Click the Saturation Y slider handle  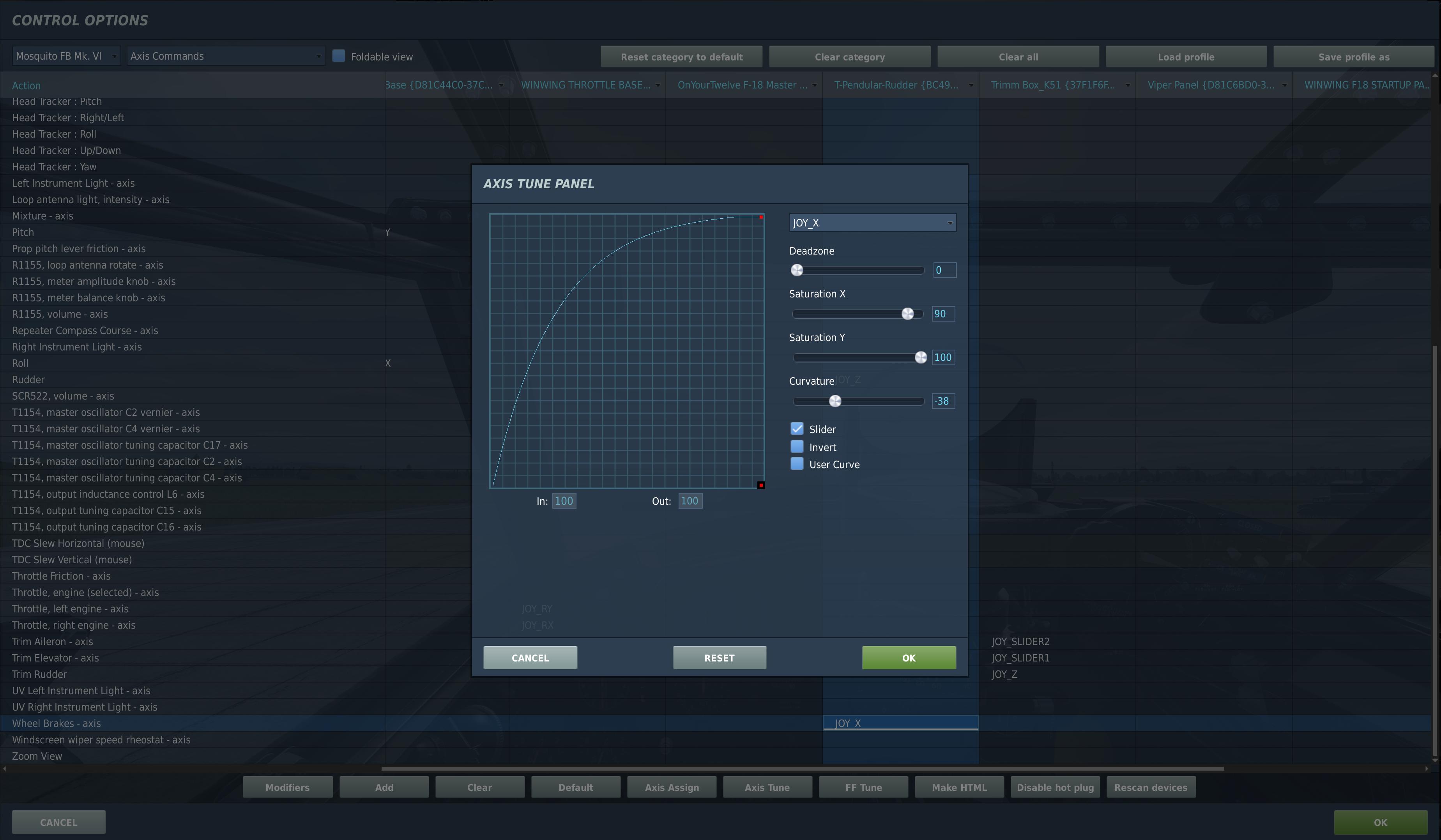(x=921, y=357)
